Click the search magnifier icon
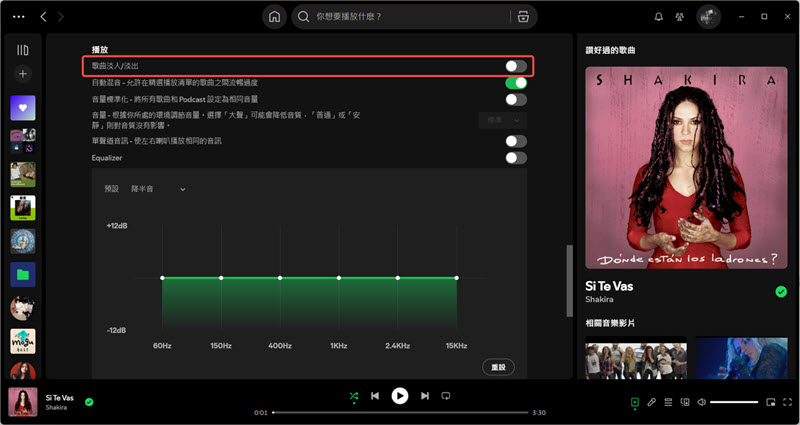Viewport: 800px width, 425px height. (303, 17)
